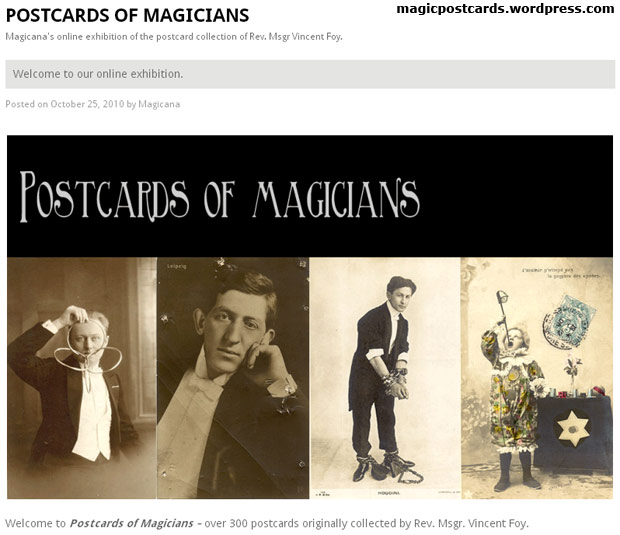
Task: Open the 'Welcome to our online exhibition.' post title
Action: click(x=98, y=74)
